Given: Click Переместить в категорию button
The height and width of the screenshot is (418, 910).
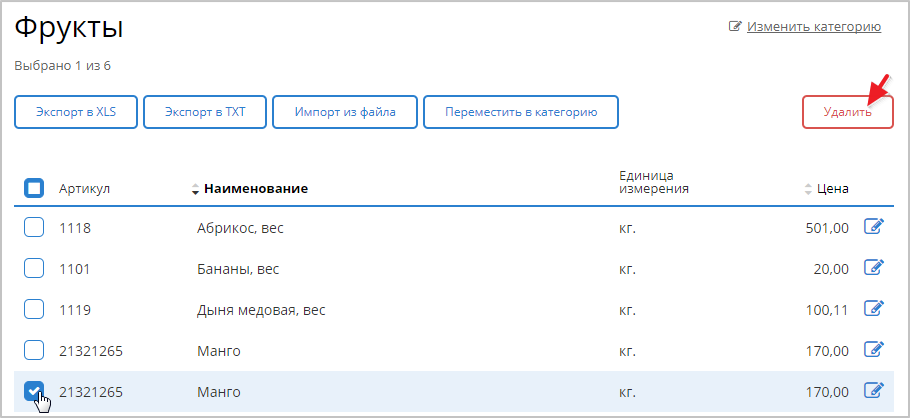Looking at the screenshot, I should pyautogui.click(x=521, y=112).
